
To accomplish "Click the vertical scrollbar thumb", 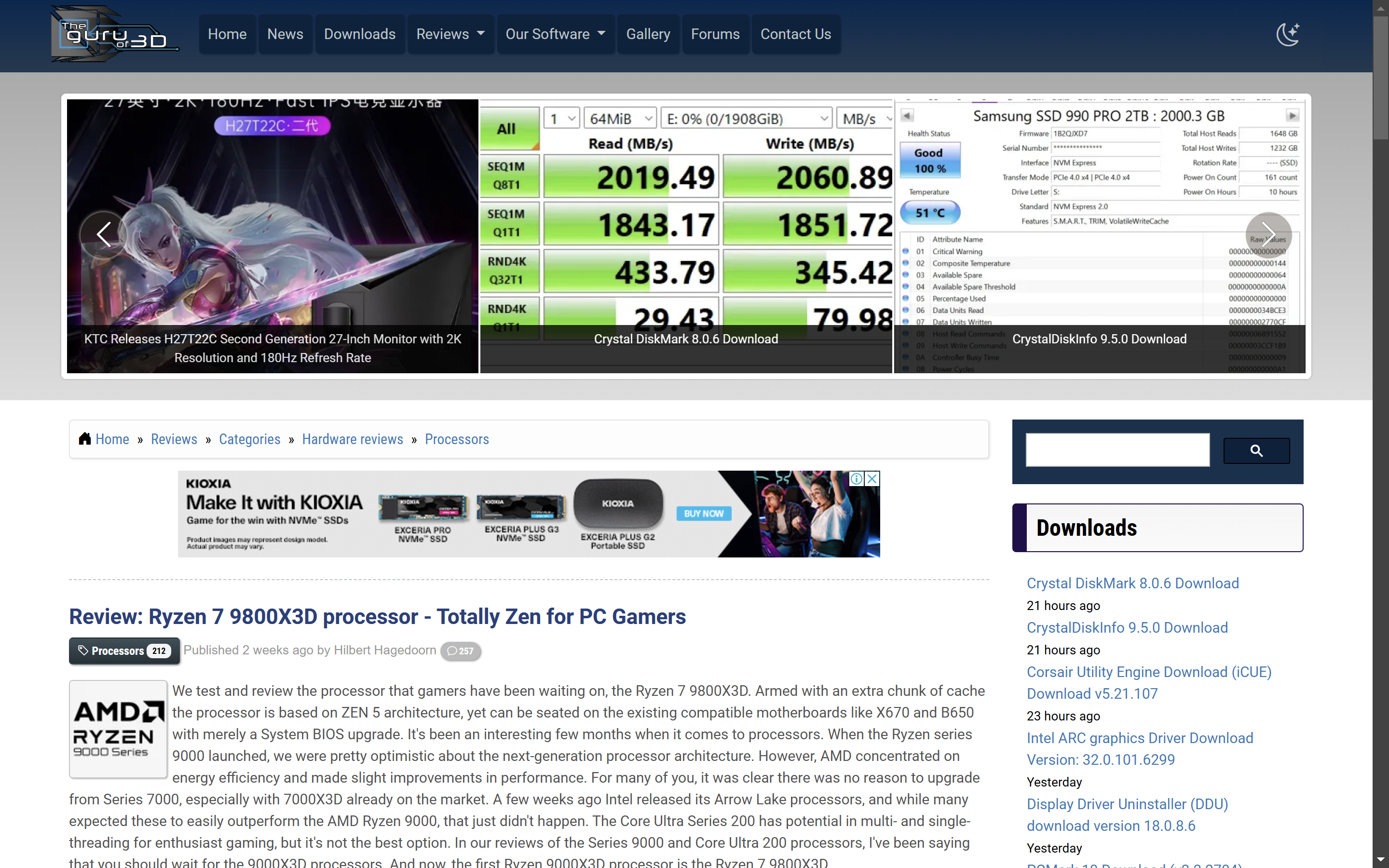I will pos(1381,78).
